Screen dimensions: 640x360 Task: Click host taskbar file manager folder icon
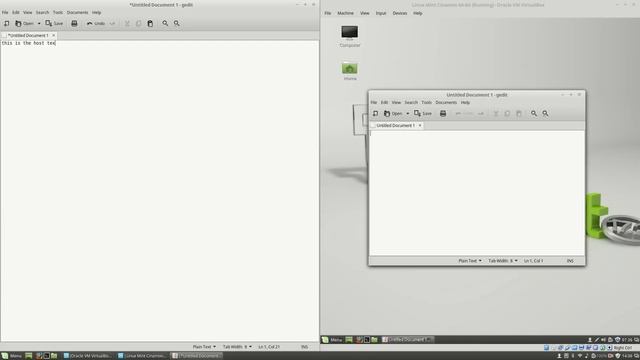[x=54, y=356]
